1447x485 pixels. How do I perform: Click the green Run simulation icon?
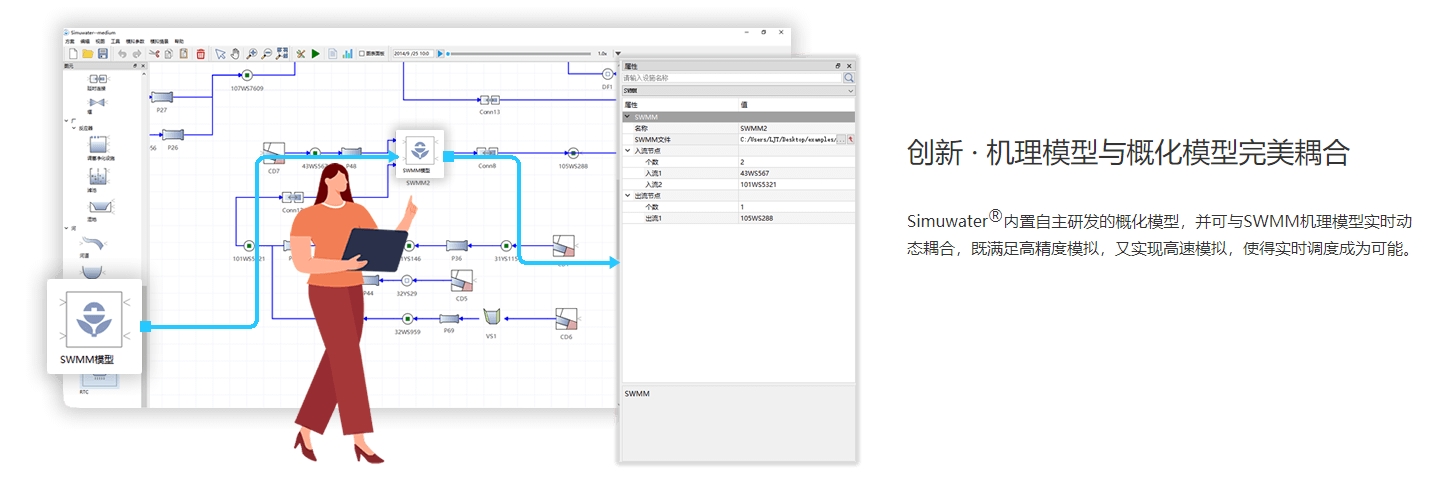tap(316, 54)
